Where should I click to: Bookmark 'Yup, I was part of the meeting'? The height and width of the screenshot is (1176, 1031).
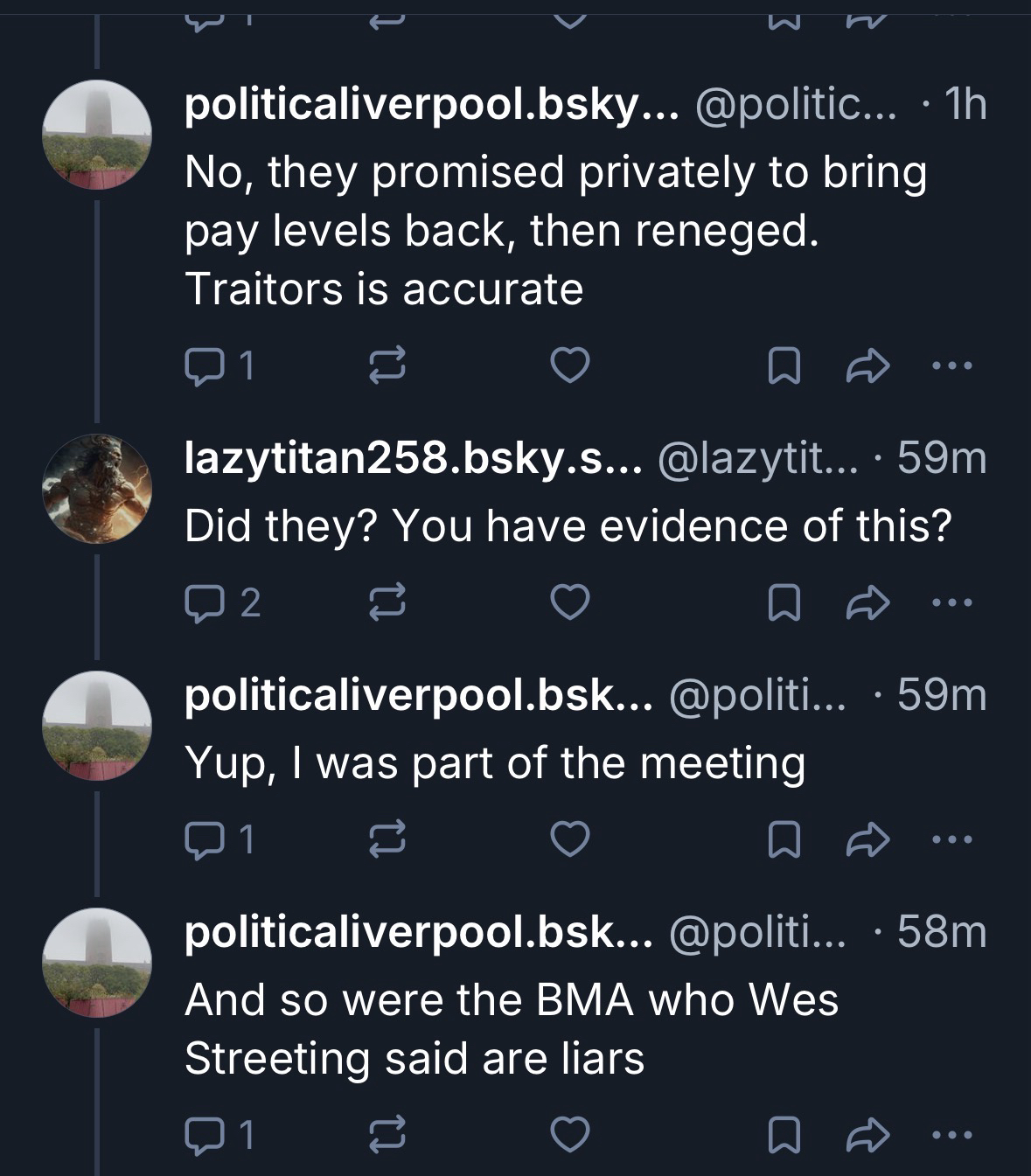[783, 840]
